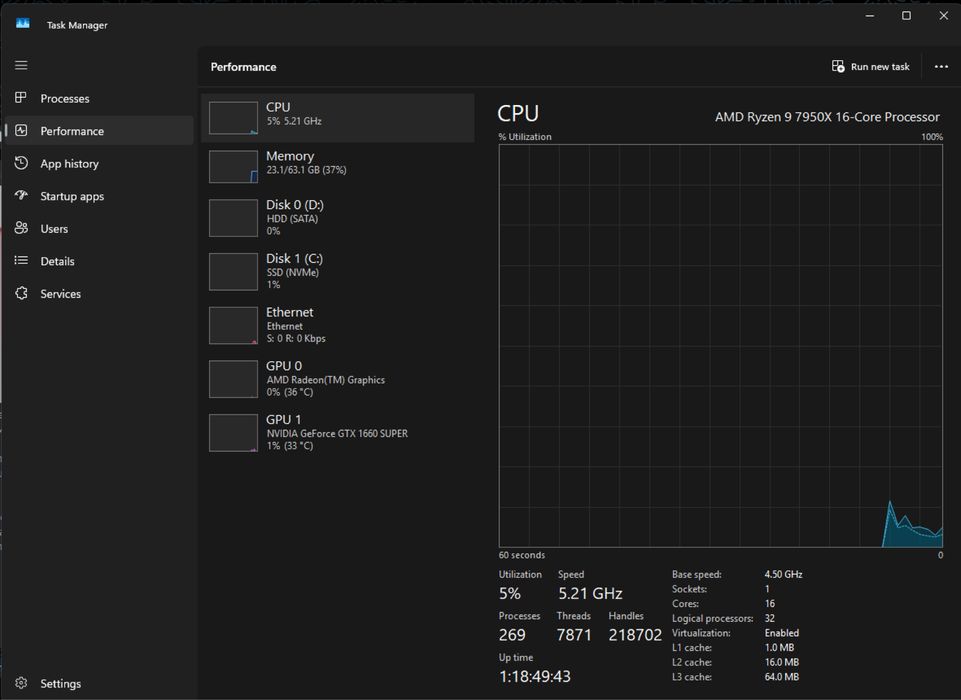Viewport: 961px width, 700px height.
Task: Open App history via its clock icon
Action: point(21,163)
